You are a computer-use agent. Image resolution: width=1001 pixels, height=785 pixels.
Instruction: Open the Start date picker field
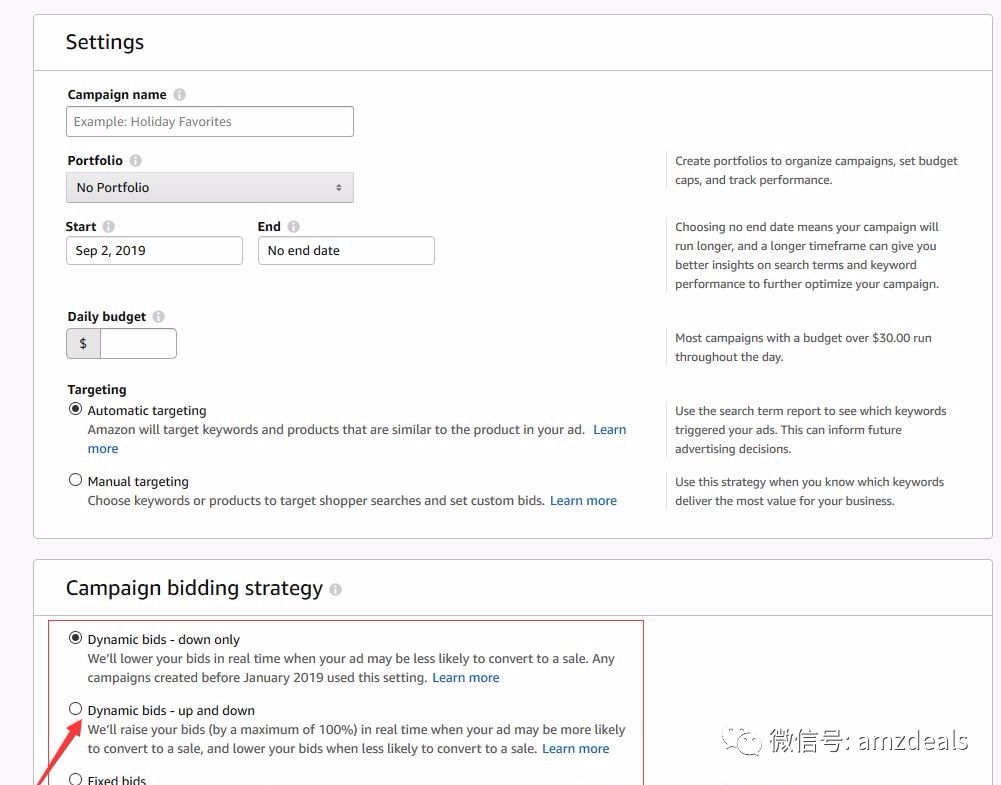(154, 251)
